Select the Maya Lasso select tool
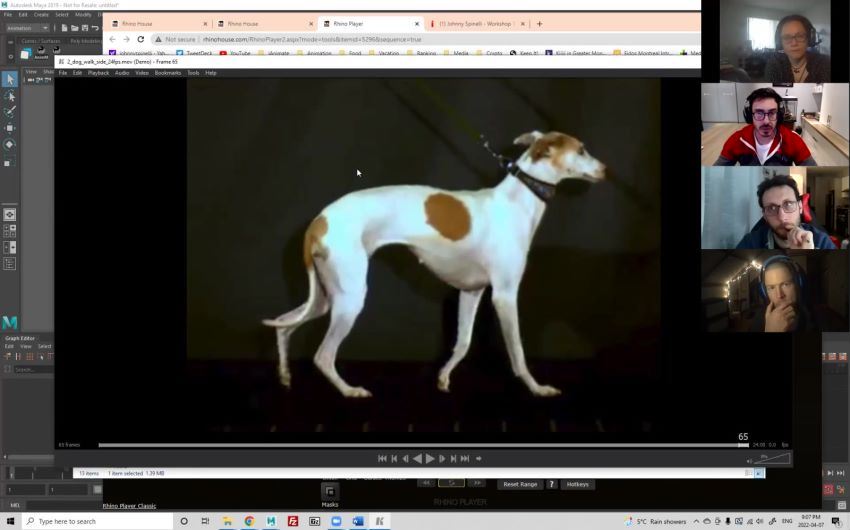Image resolution: width=850 pixels, height=530 pixels. click(x=10, y=96)
